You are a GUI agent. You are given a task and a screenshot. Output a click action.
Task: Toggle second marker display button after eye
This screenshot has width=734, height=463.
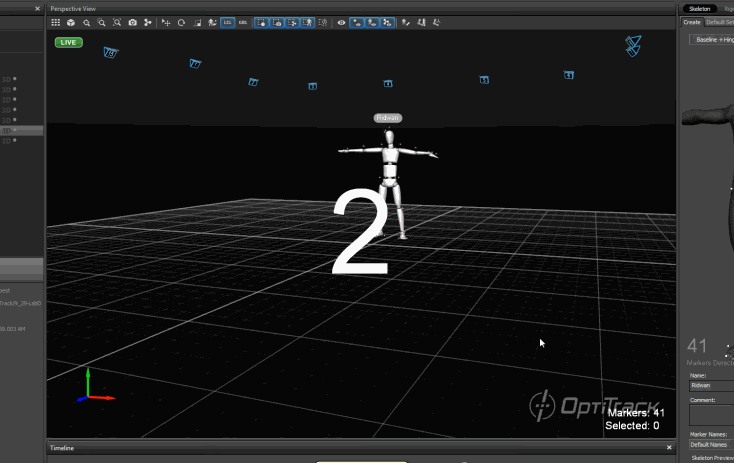tap(372, 22)
